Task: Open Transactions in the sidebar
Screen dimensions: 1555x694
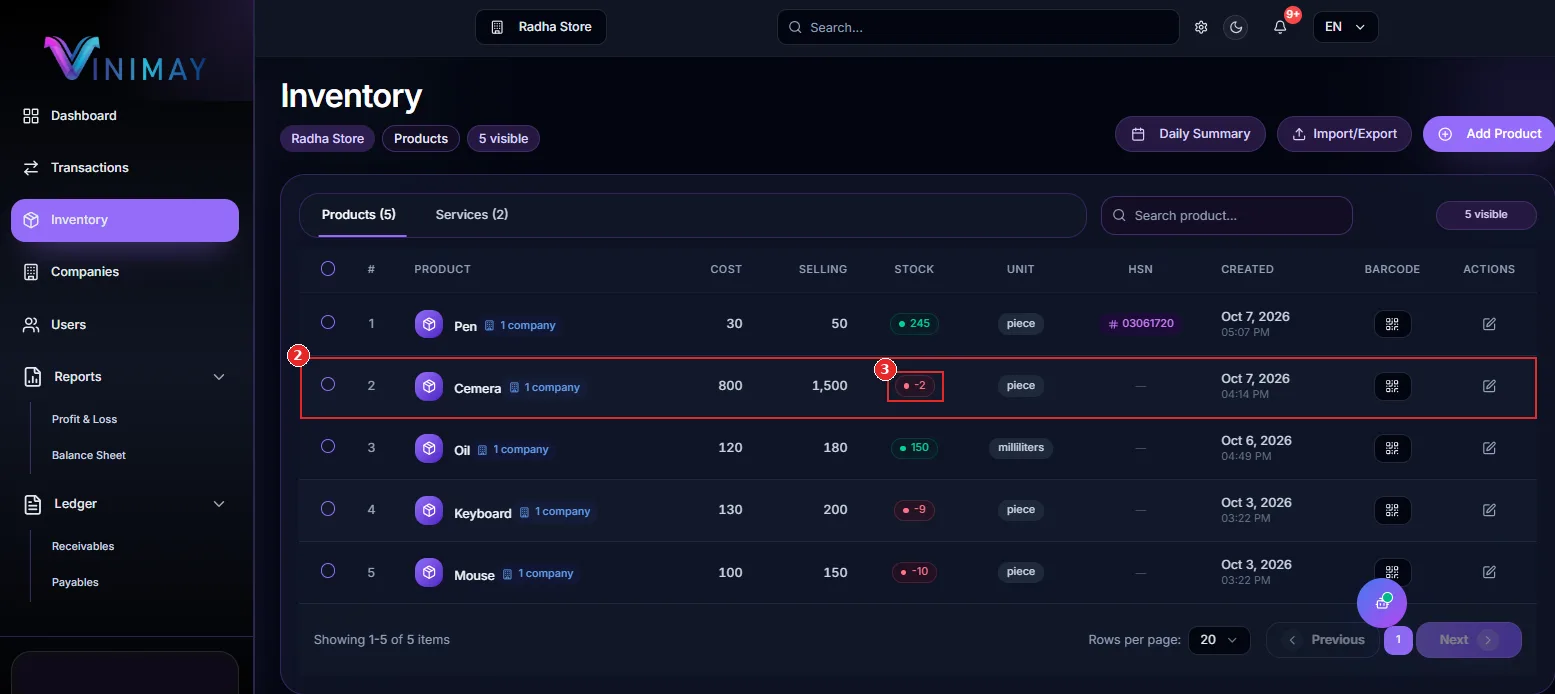Action: click(125, 168)
